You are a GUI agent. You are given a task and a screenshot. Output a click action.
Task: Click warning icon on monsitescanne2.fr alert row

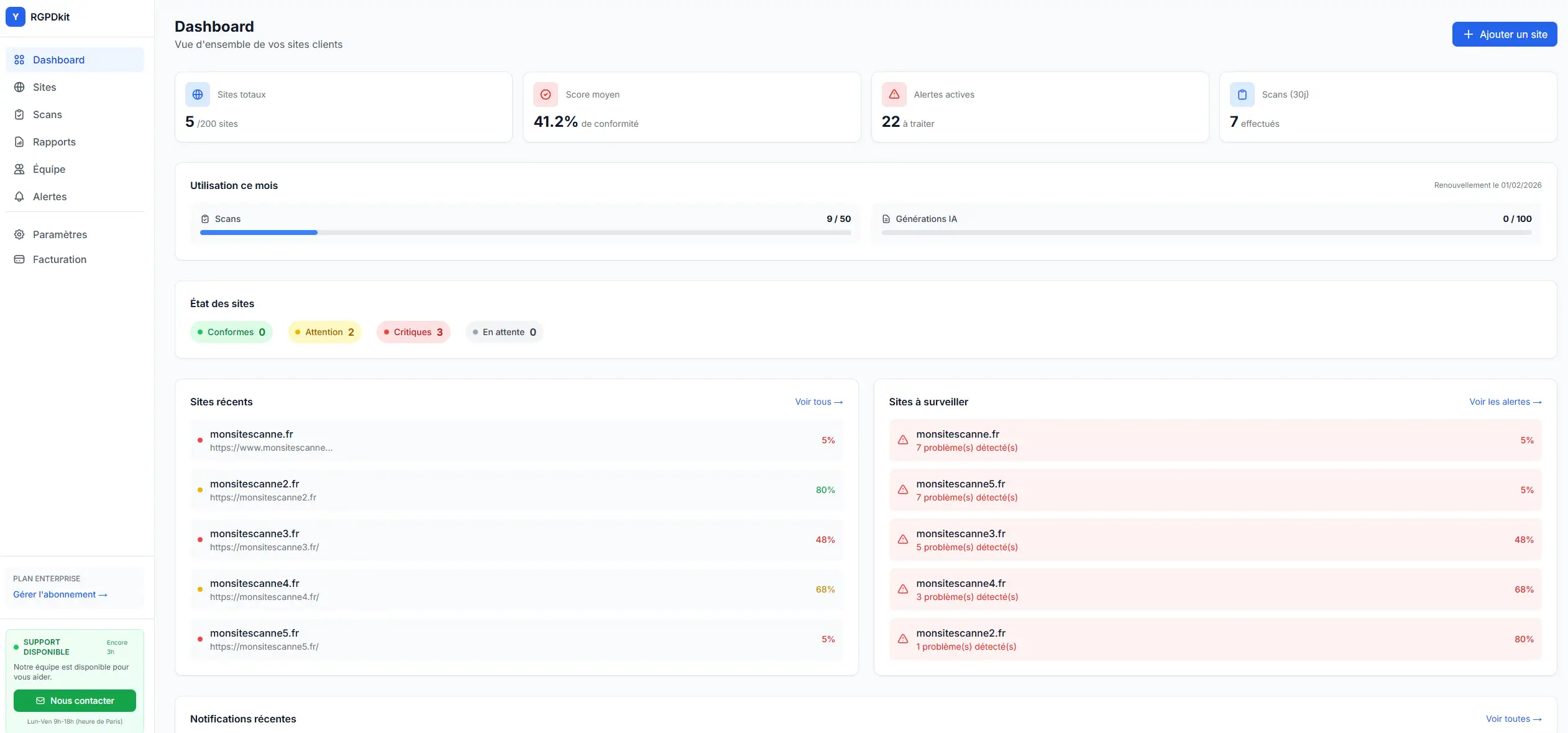click(903, 639)
